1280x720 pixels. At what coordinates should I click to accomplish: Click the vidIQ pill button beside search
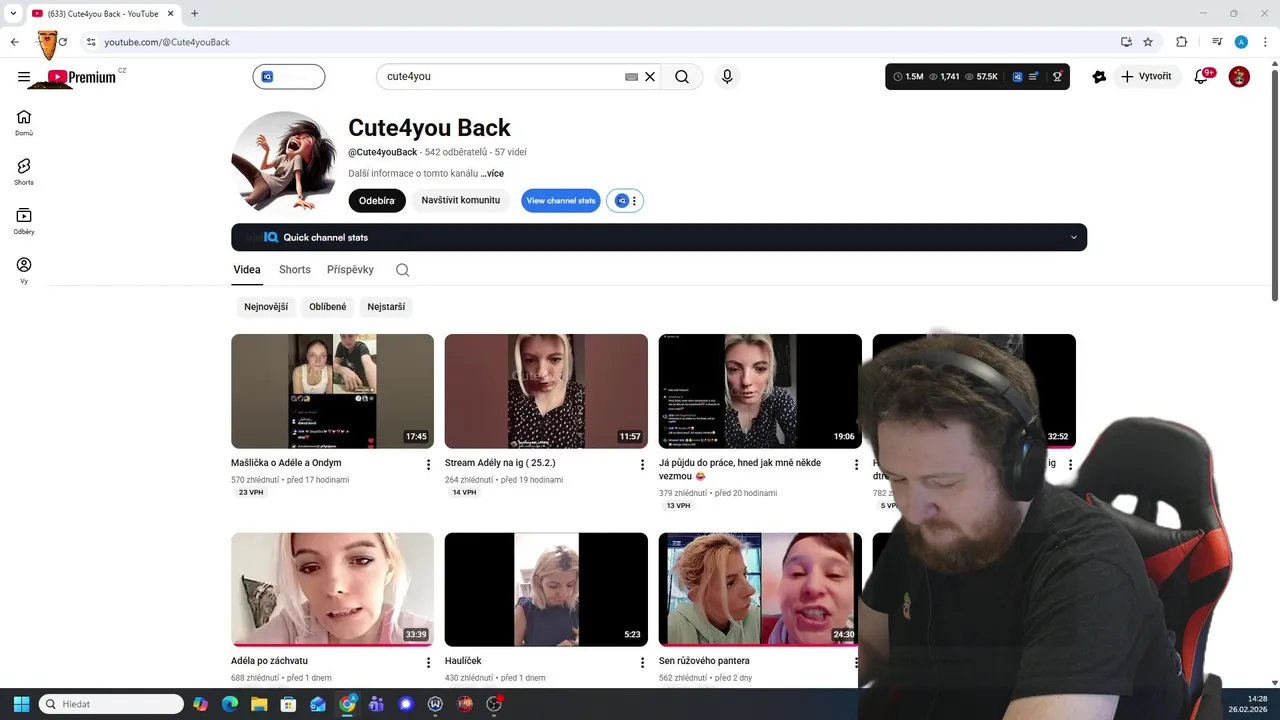pos(289,76)
